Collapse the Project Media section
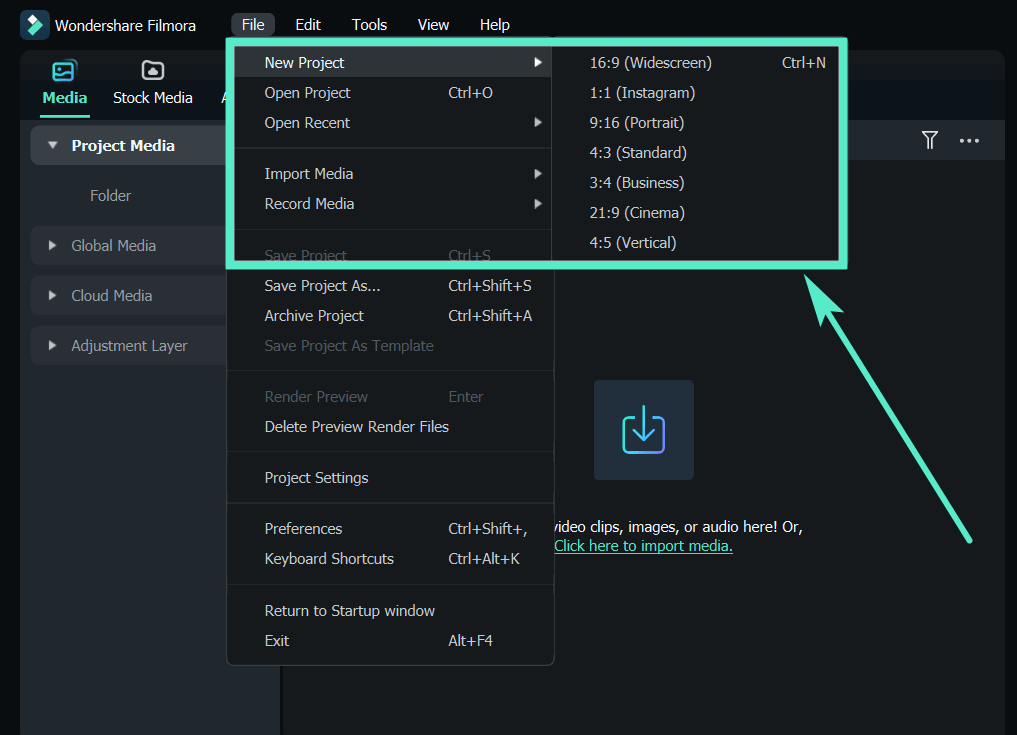The height and width of the screenshot is (735, 1017). 53,145
